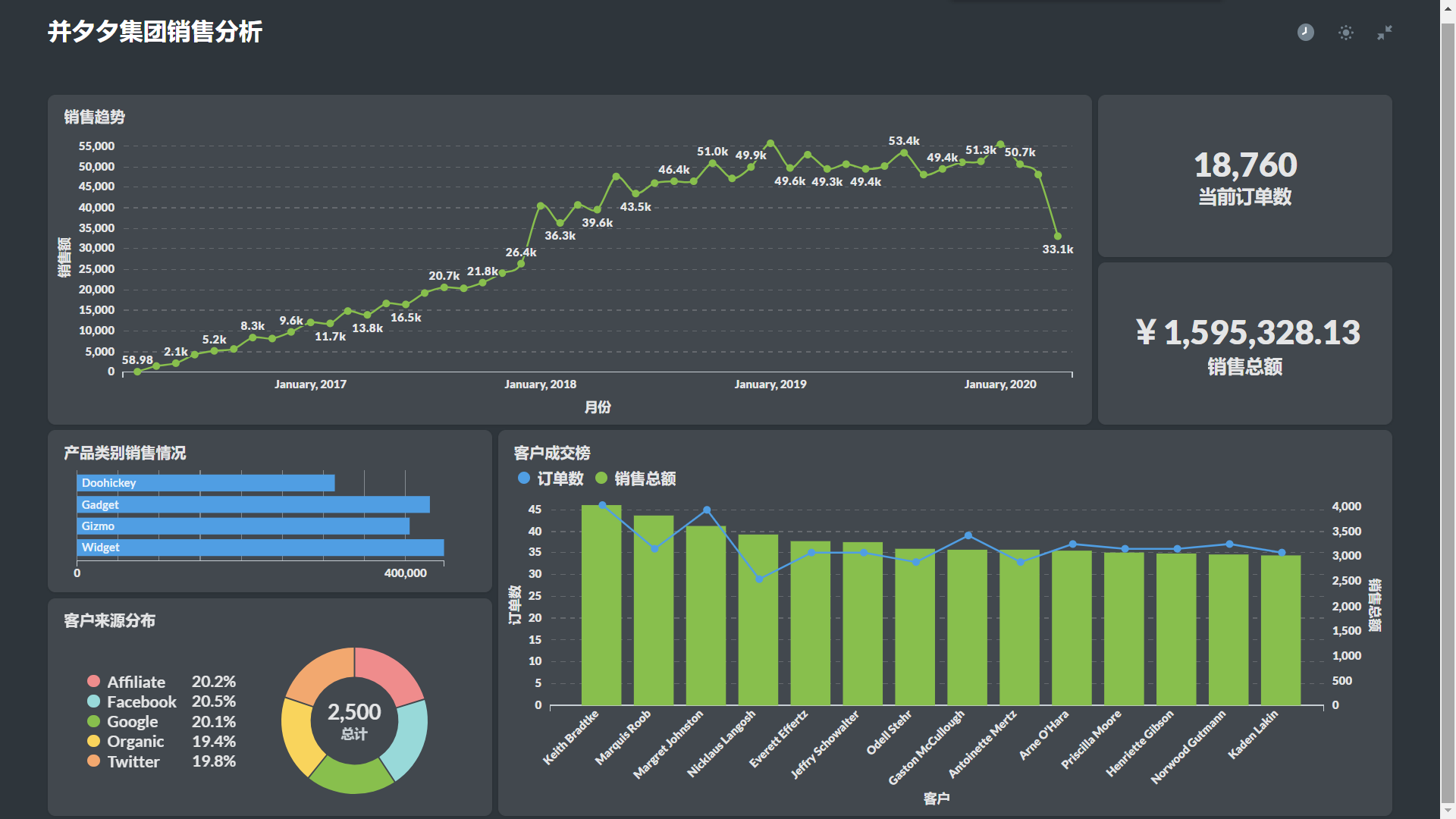The height and width of the screenshot is (819, 1456).
Task: Click the Nicklaus Langosh green bar
Action: [758, 620]
